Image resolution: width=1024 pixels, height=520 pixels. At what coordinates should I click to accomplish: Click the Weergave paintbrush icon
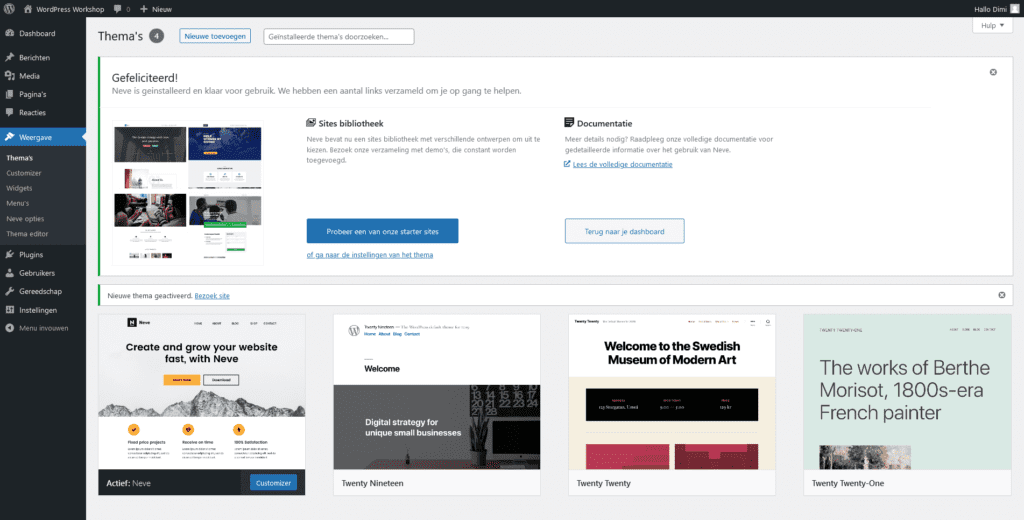click(x=10, y=137)
